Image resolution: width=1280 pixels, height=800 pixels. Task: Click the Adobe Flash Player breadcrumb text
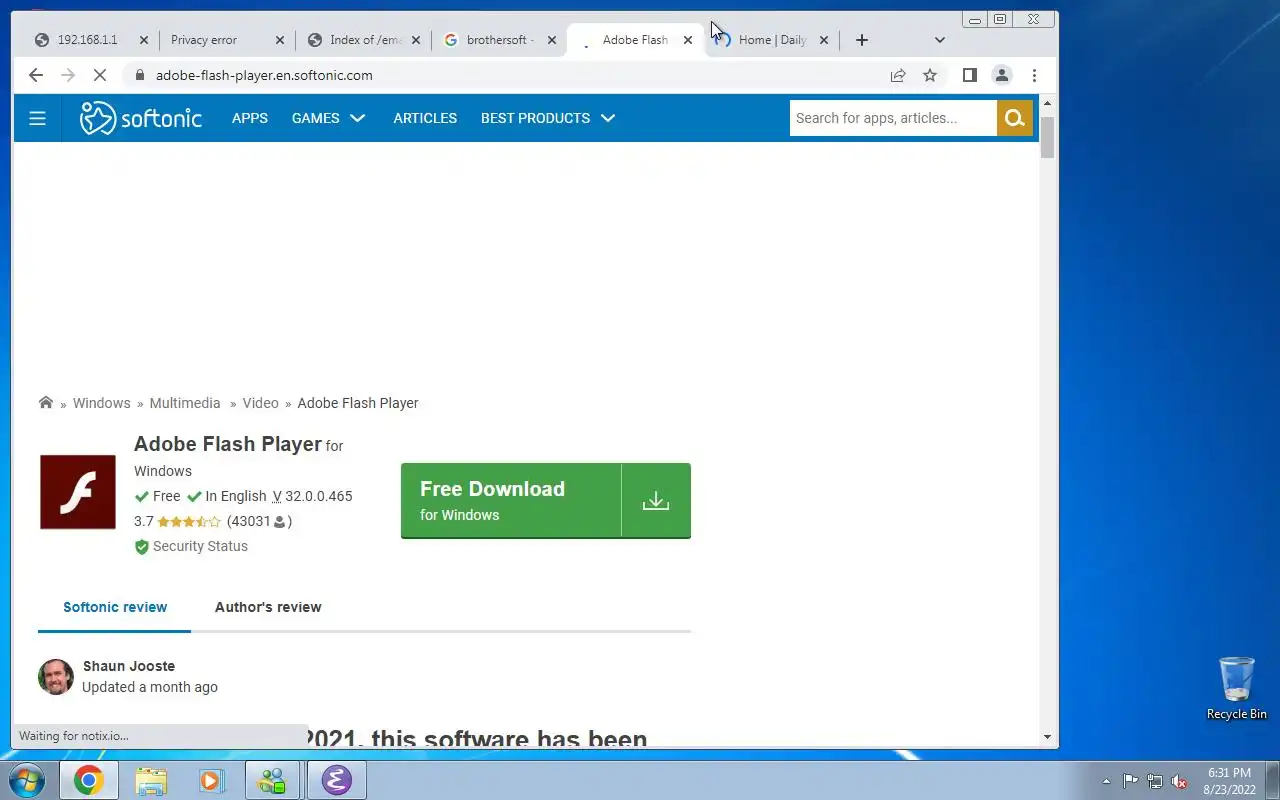(x=358, y=403)
